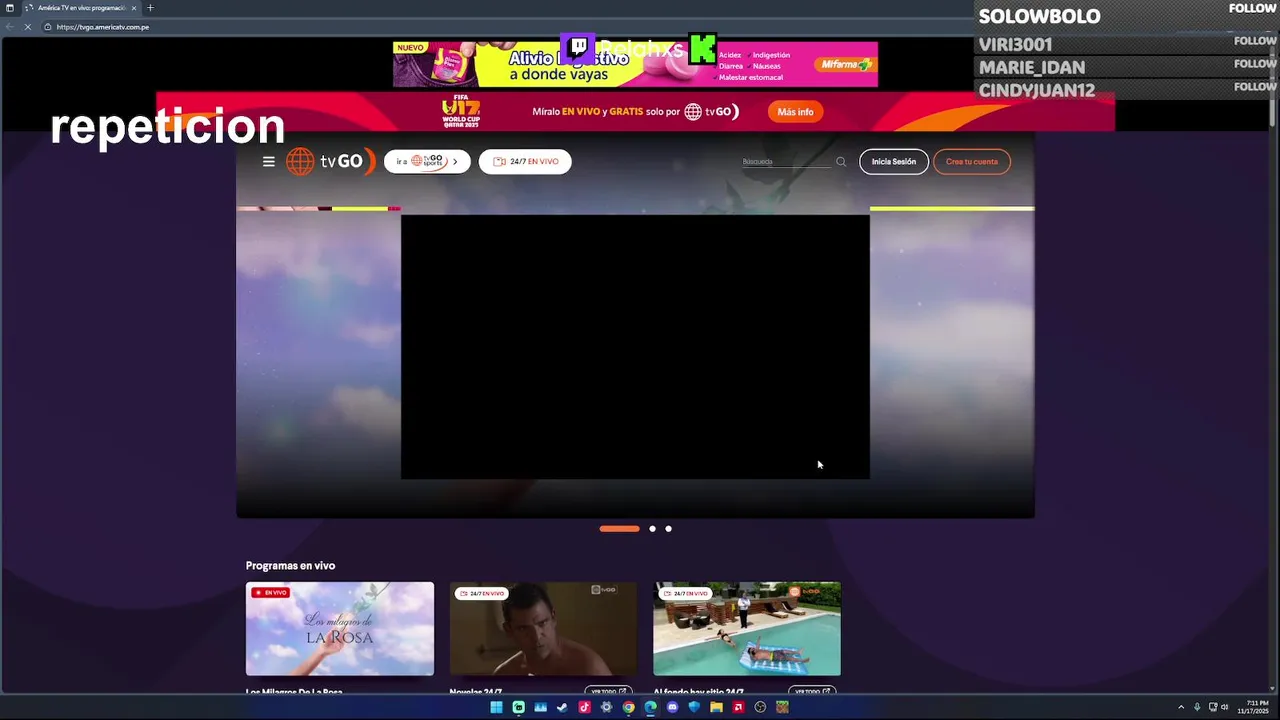The height and width of the screenshot is (720, 1280).
Task: Open the volume tray icon
Action: tap(1225, 707)
